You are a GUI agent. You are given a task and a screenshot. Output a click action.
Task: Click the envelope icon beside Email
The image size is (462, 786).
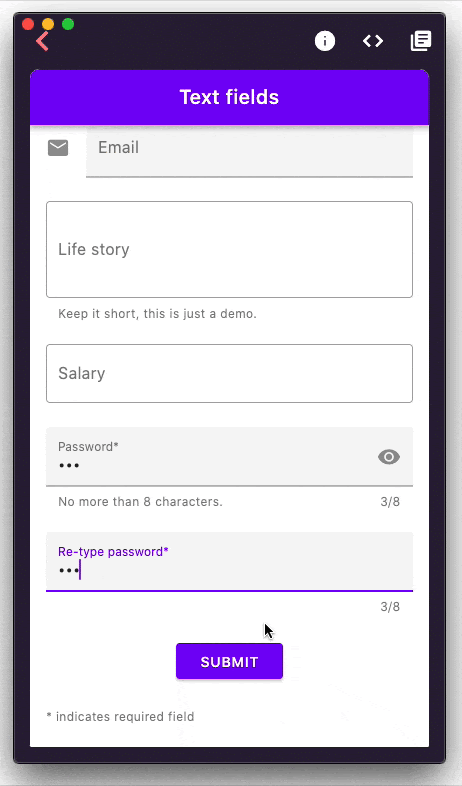58,148
